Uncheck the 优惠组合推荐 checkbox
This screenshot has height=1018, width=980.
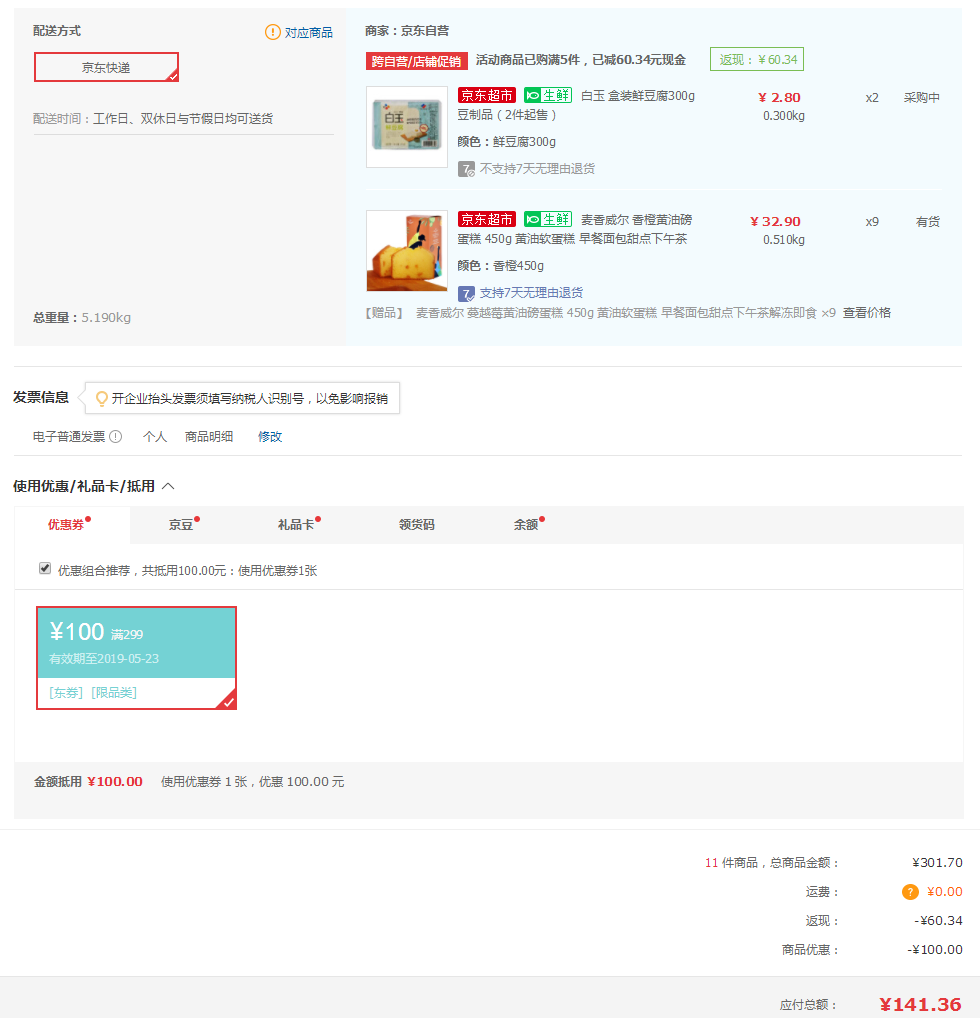(45, 569)
